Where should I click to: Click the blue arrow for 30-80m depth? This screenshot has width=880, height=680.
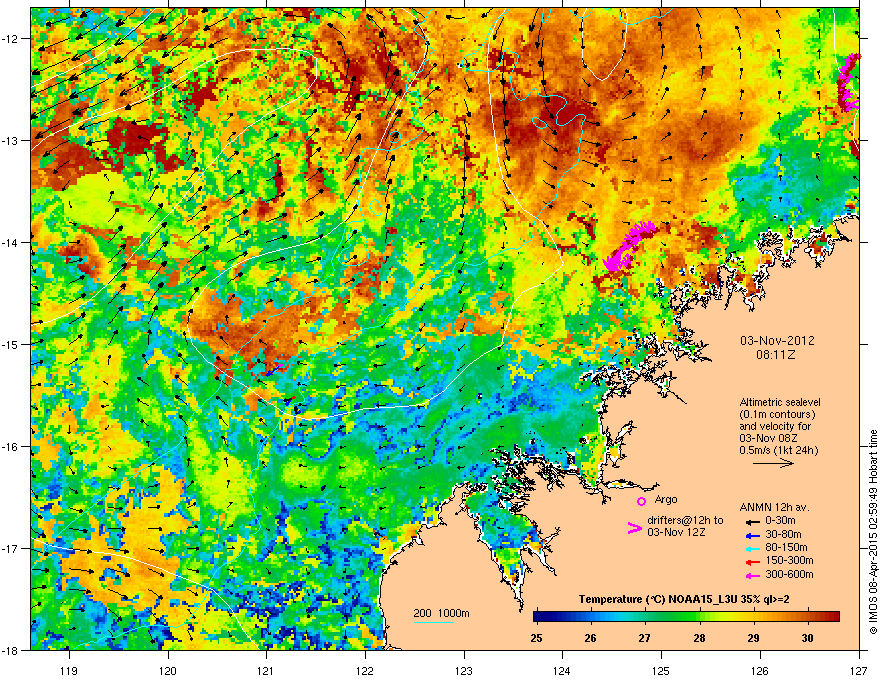753,535
